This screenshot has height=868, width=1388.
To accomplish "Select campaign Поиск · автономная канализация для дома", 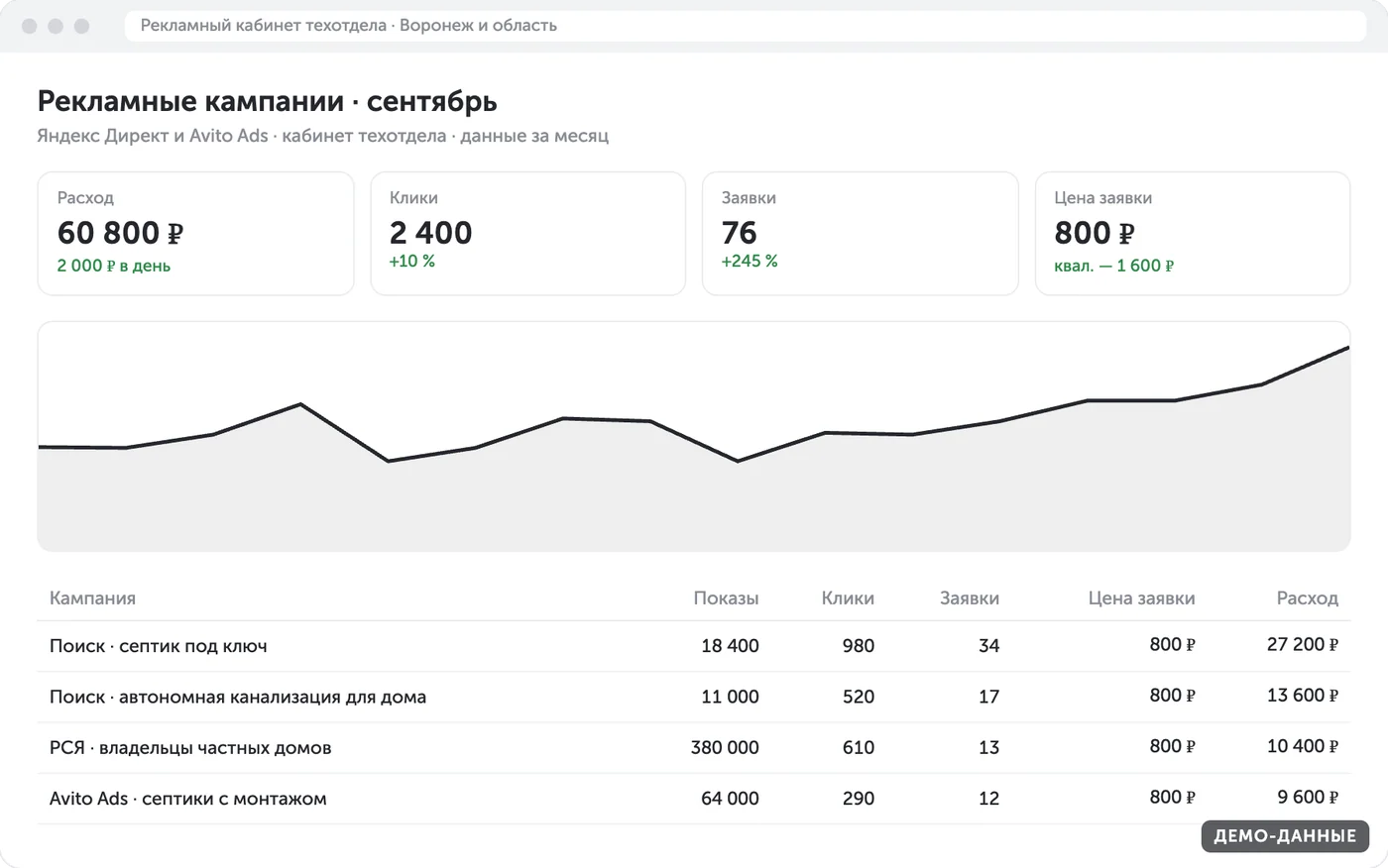I will [238, 697].
